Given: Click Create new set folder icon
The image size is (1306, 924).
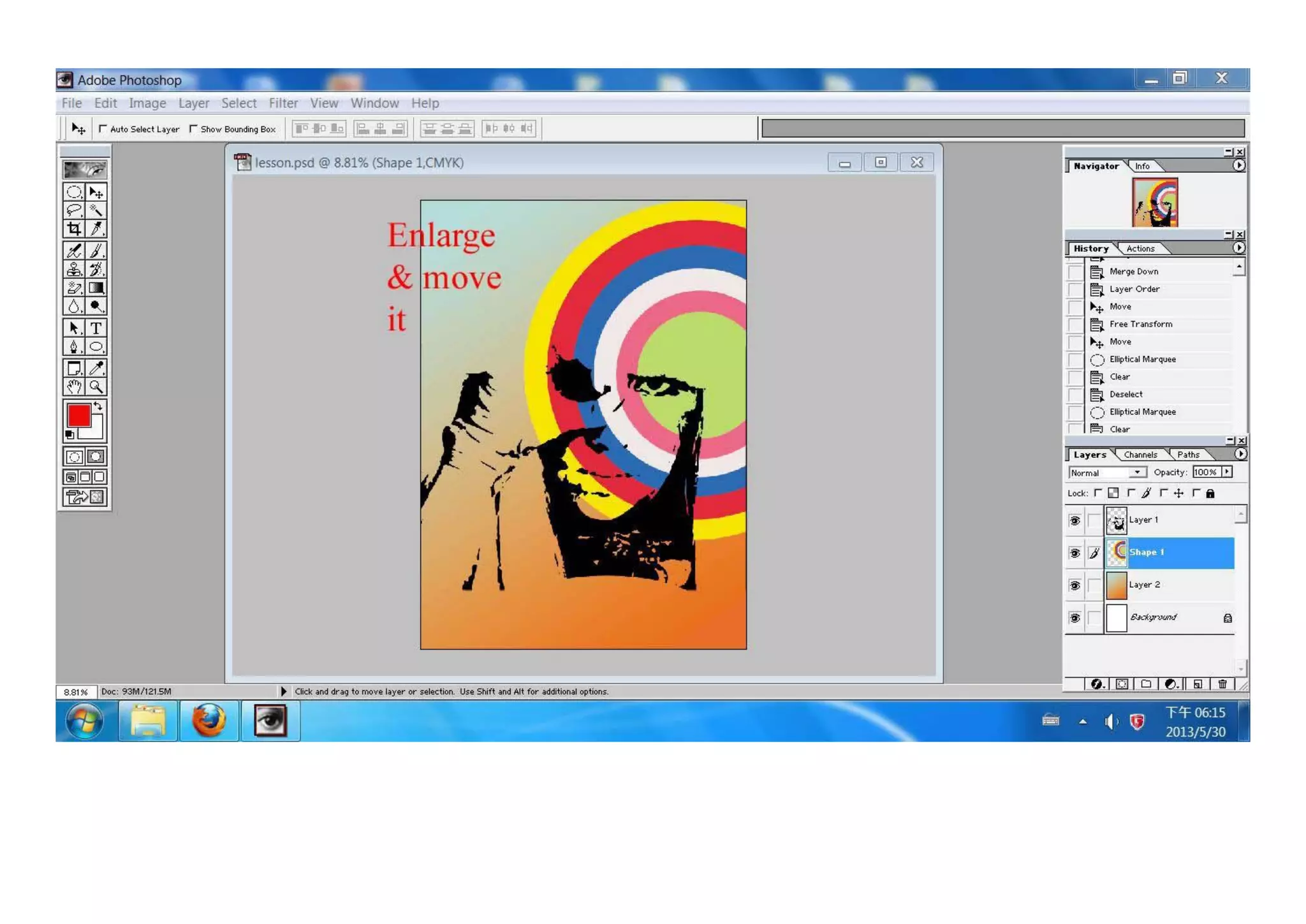Looking at the screenshot, I should click(x=1146, y=684).
